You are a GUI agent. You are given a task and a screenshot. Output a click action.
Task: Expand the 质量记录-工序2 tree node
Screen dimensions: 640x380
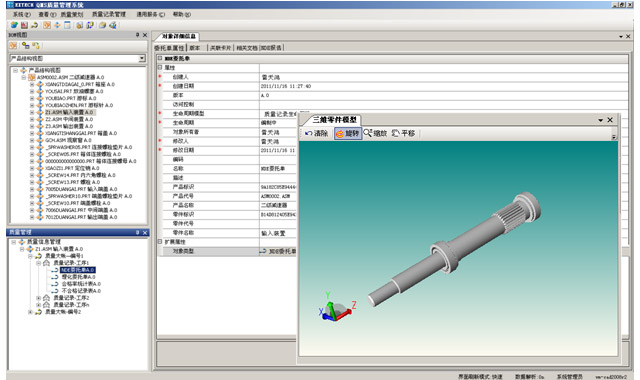coord(38,298)
